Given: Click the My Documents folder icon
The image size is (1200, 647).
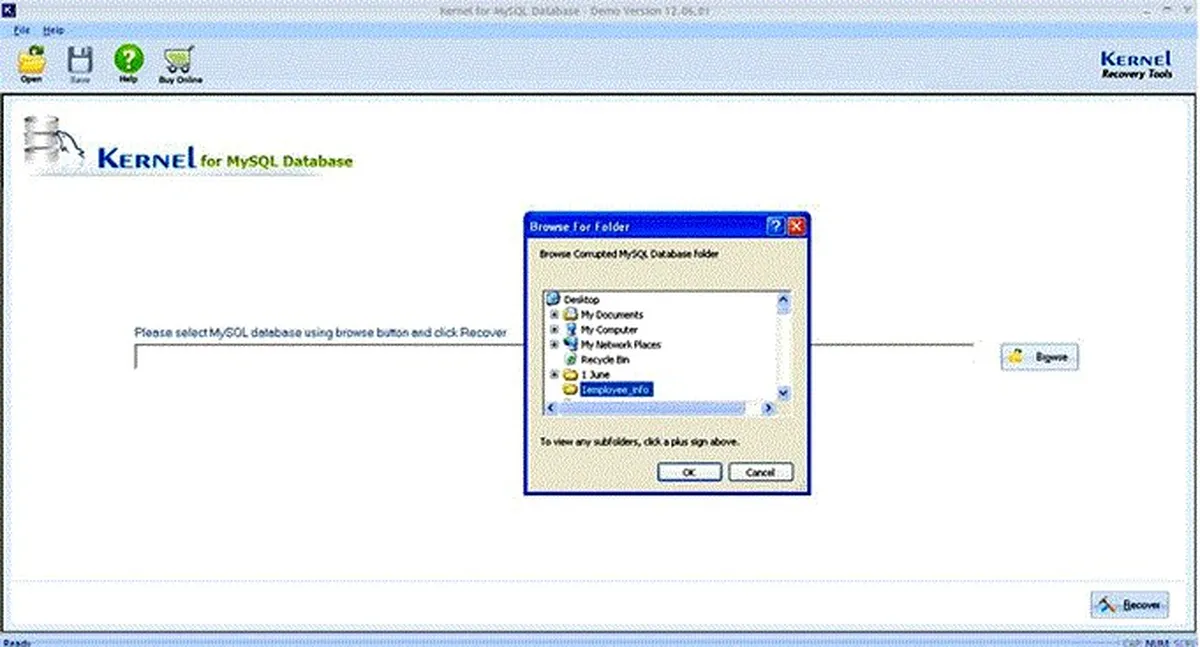Looking at the screenshot, I should [x=571, y=314].
